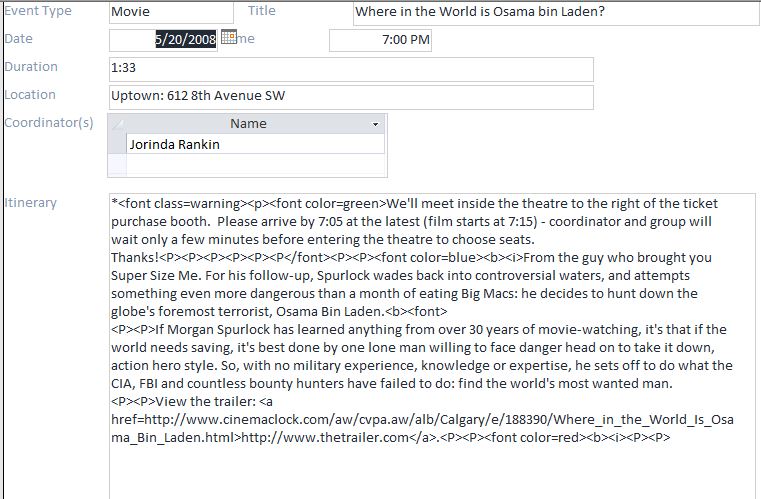Click the Name column header
The width and height of the screenshot is (761, 499).
248,124
